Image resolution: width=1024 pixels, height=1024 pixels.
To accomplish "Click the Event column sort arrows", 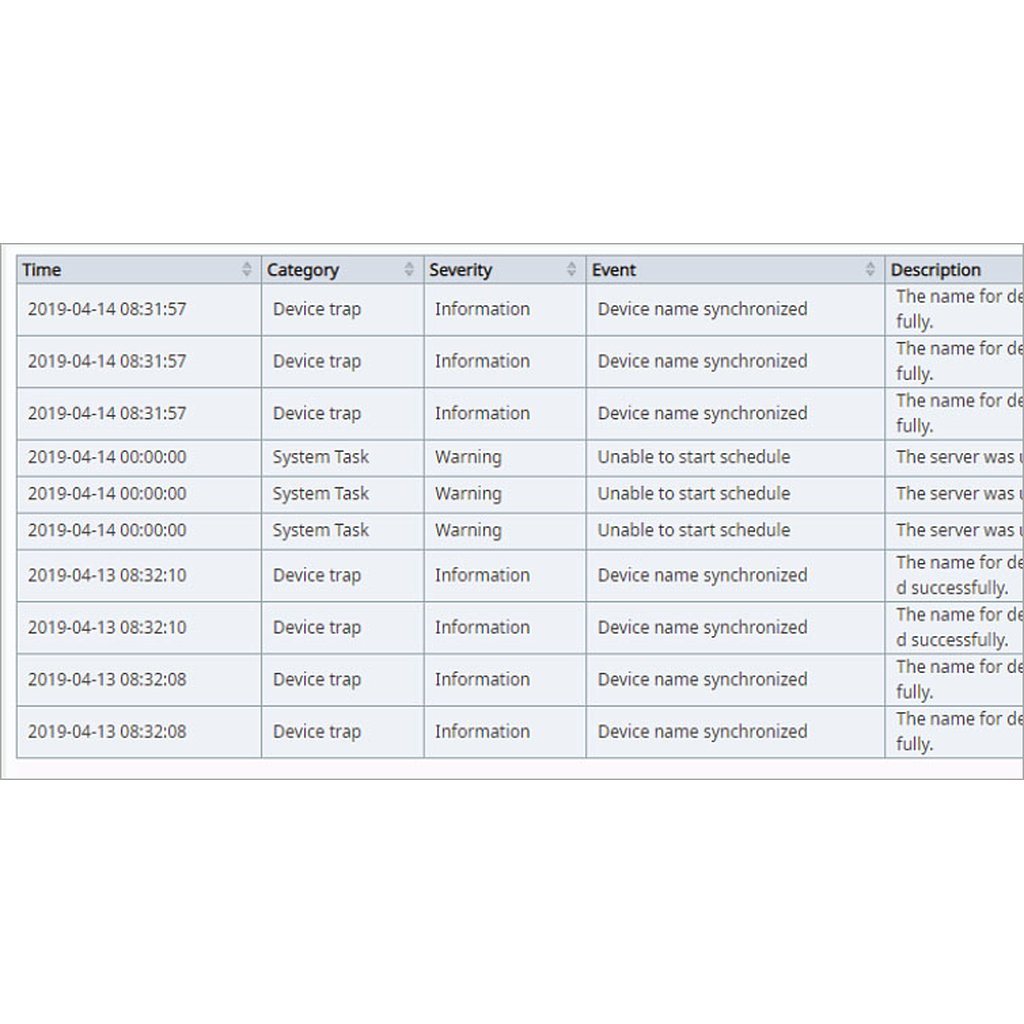I will tap(868, 269).
